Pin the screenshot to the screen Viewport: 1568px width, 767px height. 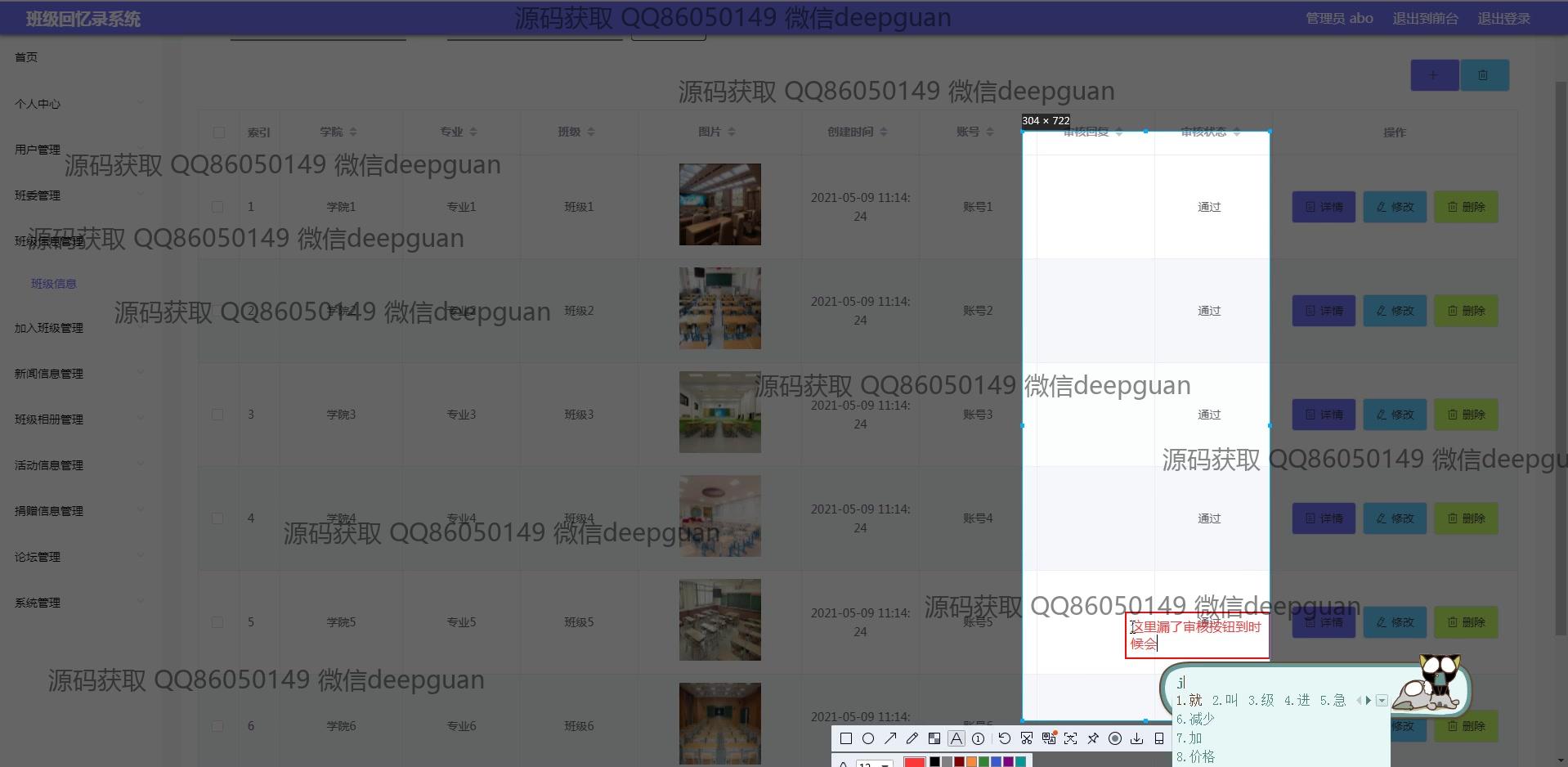[1093, 739]
